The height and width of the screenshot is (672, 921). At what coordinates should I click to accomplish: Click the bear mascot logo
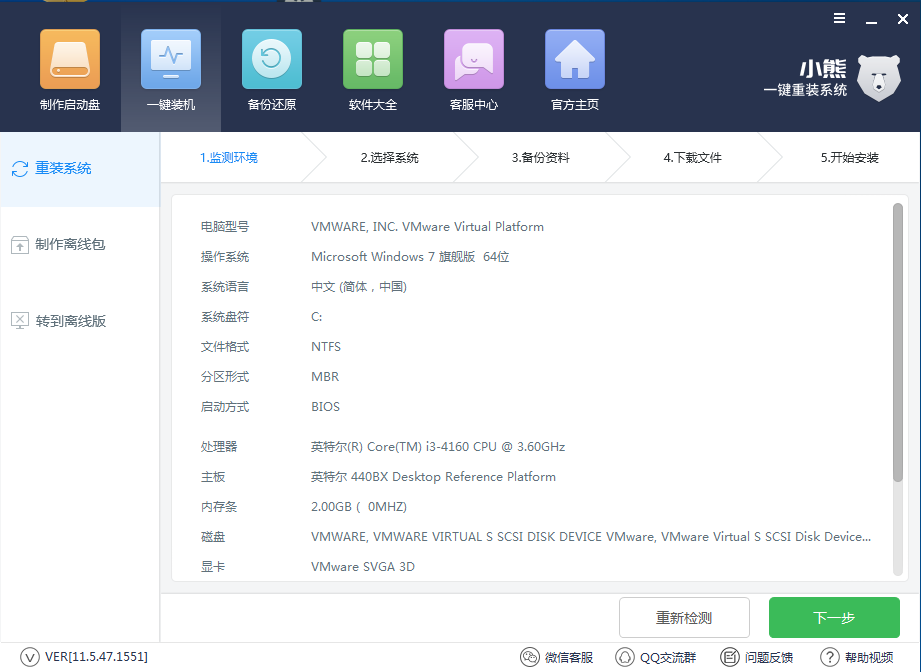(878, 78)
